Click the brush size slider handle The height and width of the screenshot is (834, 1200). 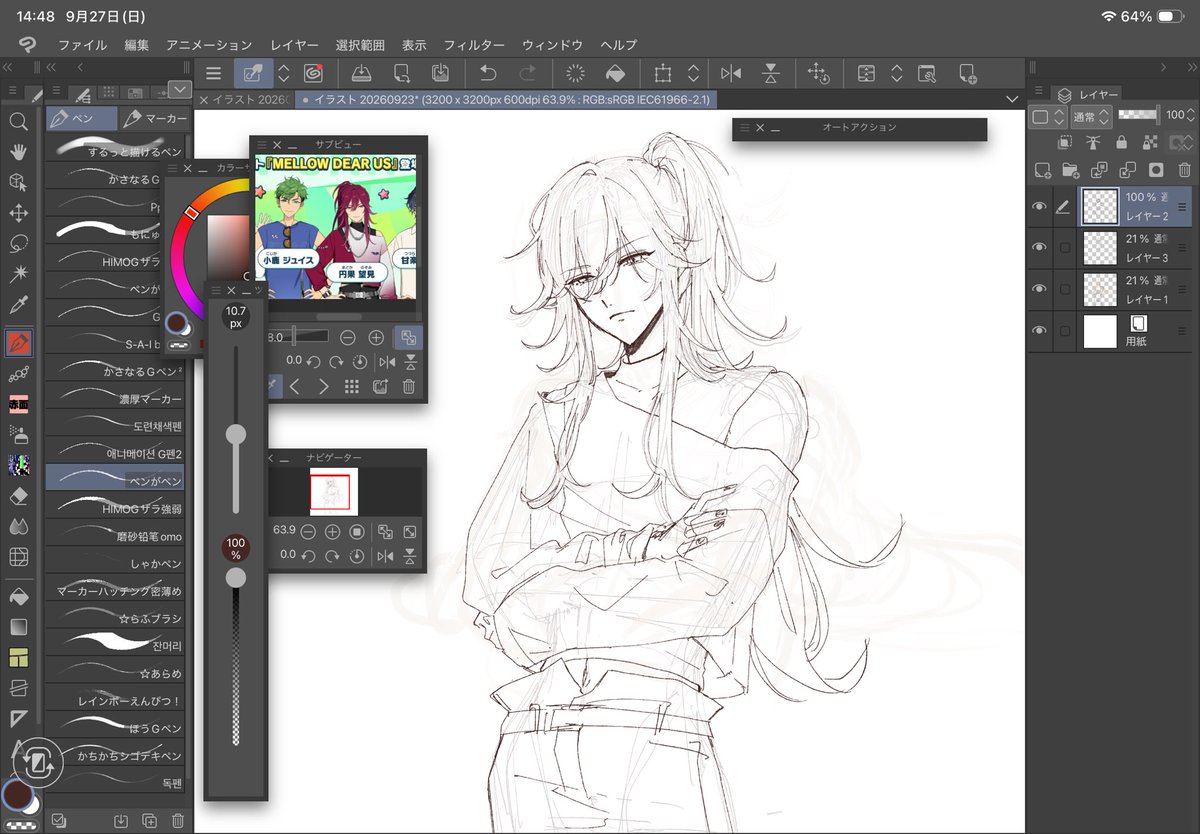click(236, 434)
